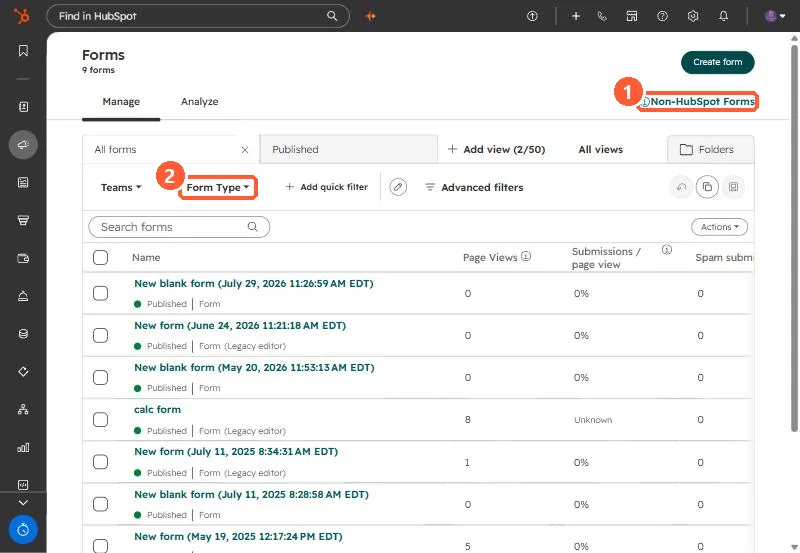Screen dimensions: 800x553
Task: Select the calc form row checkbox
Action: (x=101, y=419)
